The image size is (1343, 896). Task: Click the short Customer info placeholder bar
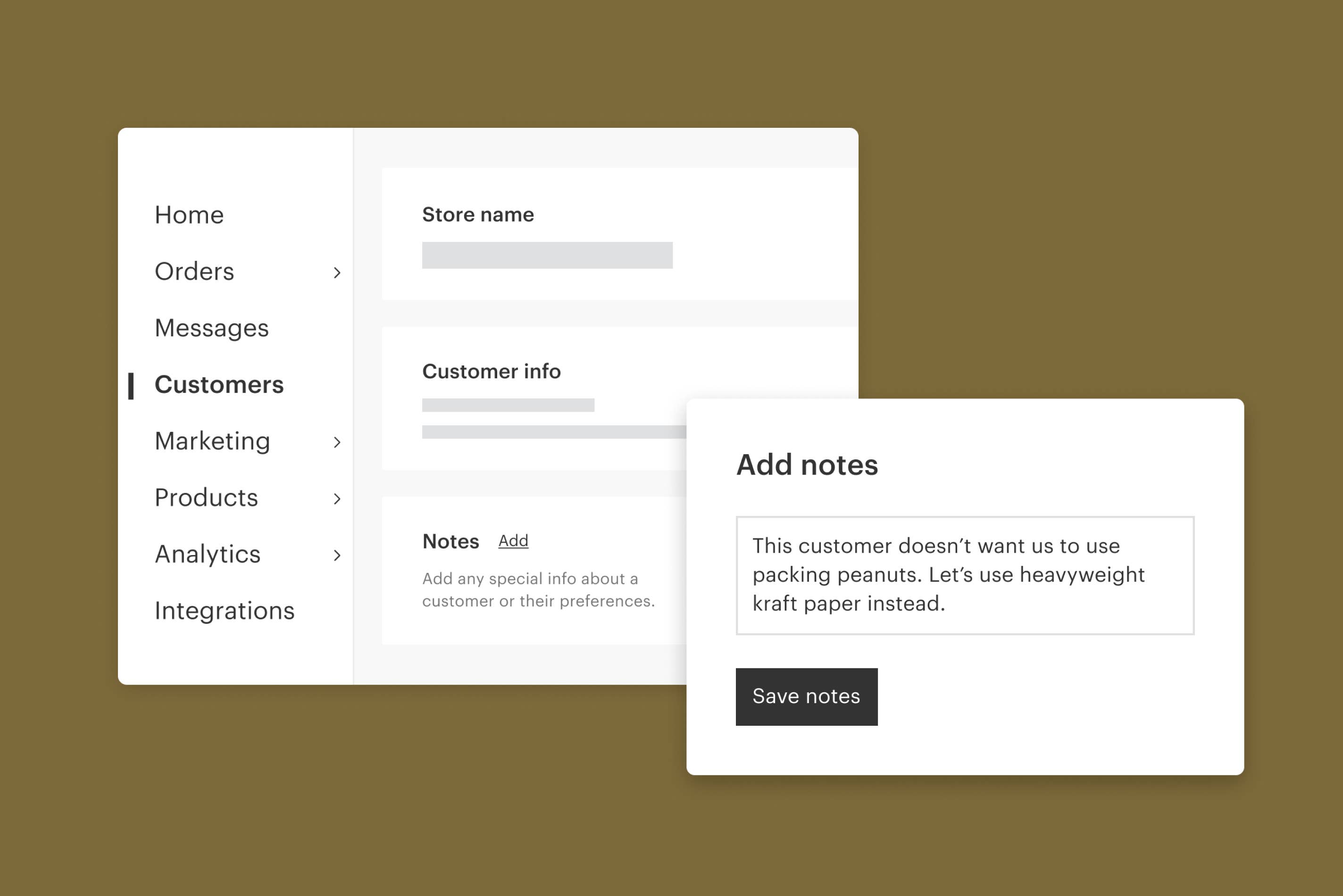click(x=508, y=405)
